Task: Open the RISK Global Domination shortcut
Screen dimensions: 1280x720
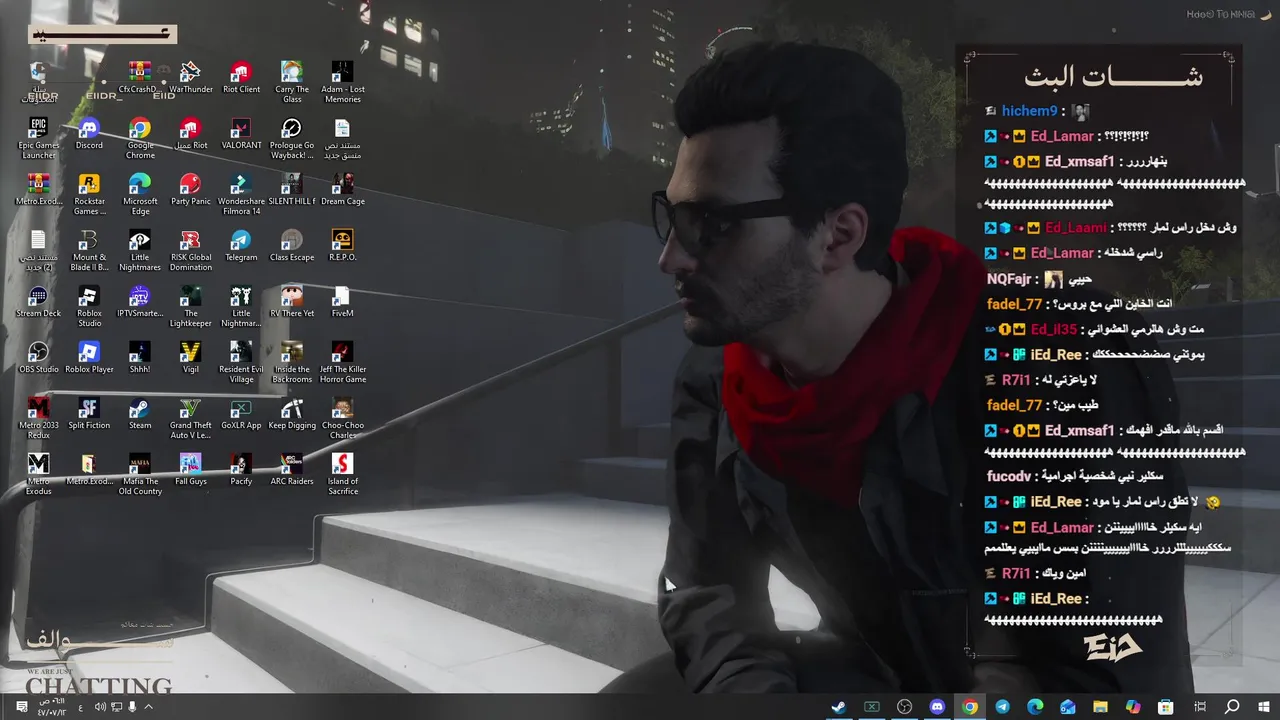Action: click(190, 250)
